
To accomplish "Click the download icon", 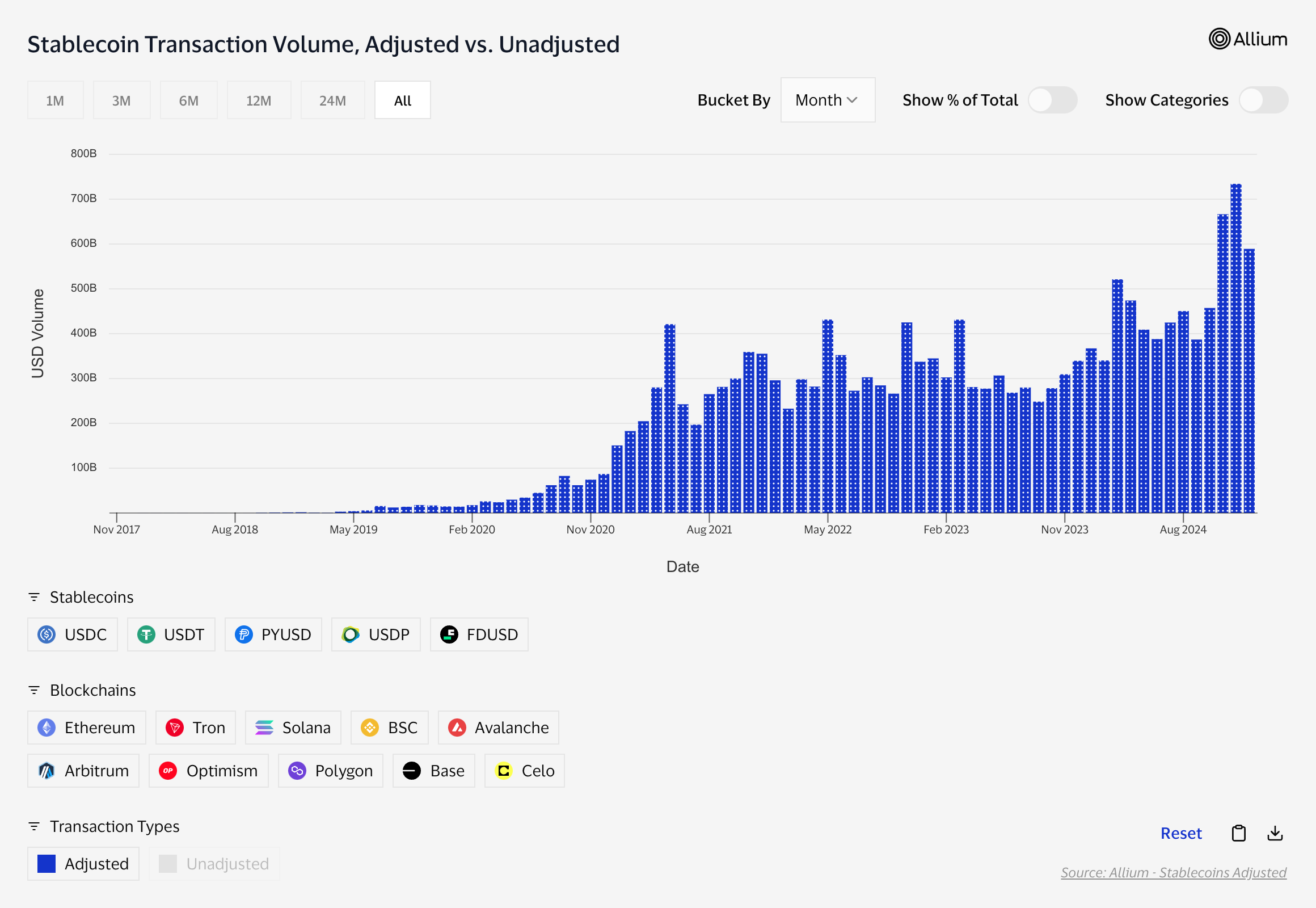I will tap(1275, 834).
